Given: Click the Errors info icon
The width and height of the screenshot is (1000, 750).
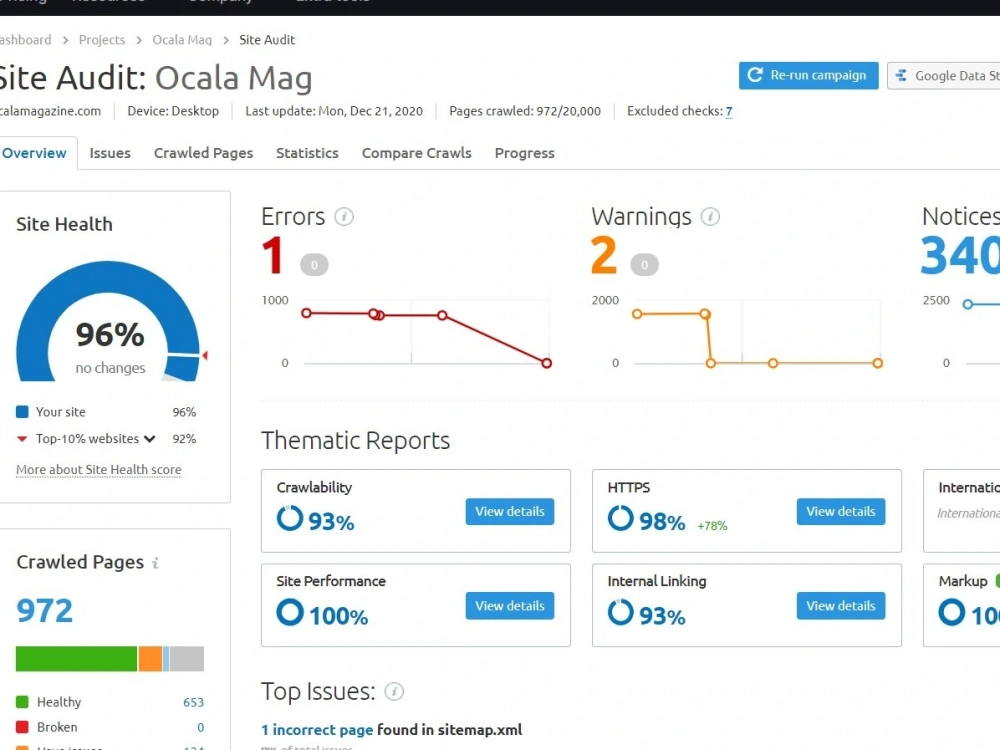Looking at the screenshot, I should pos(344,217).
